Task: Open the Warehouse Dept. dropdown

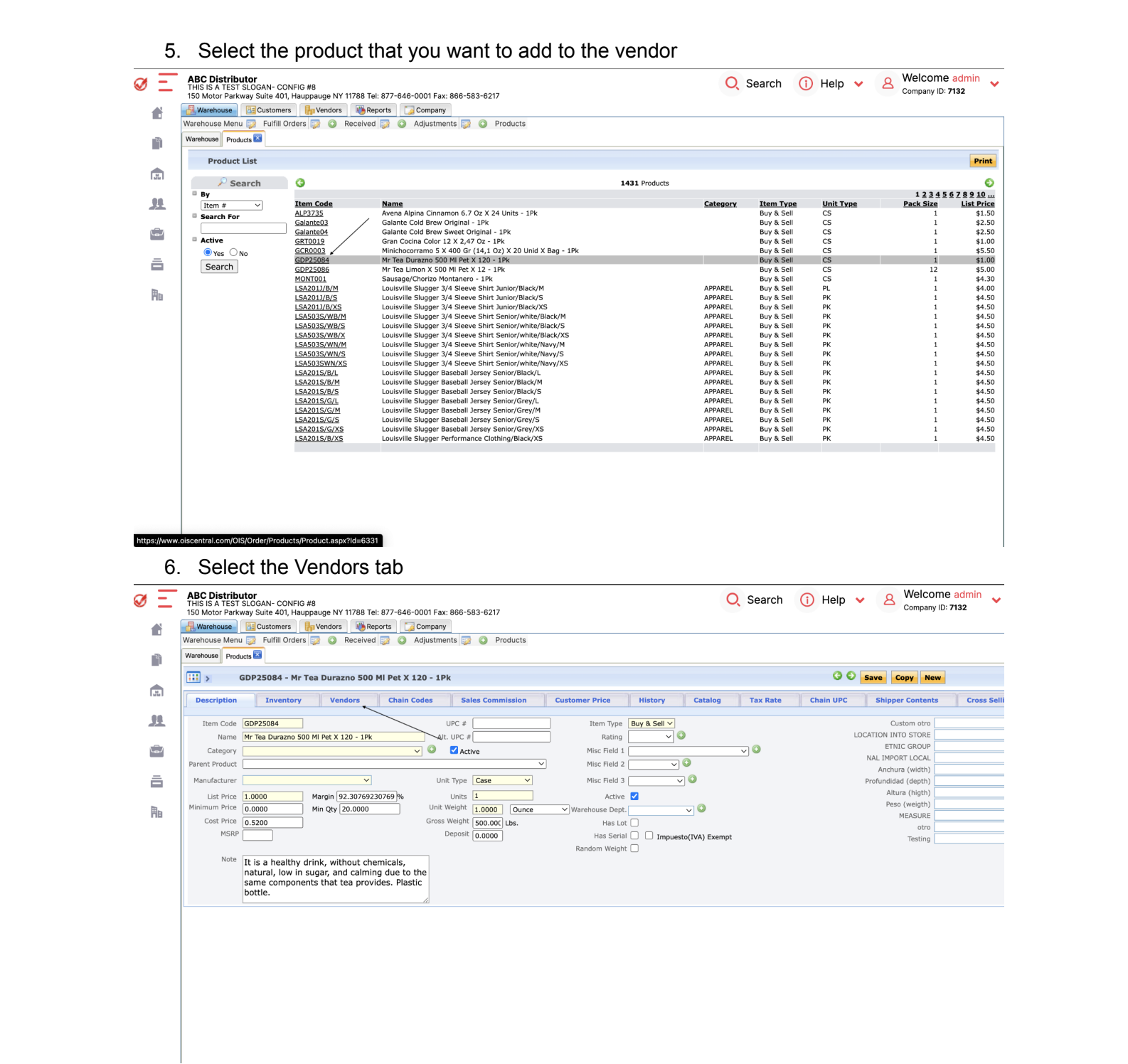Action: [661, 811]
